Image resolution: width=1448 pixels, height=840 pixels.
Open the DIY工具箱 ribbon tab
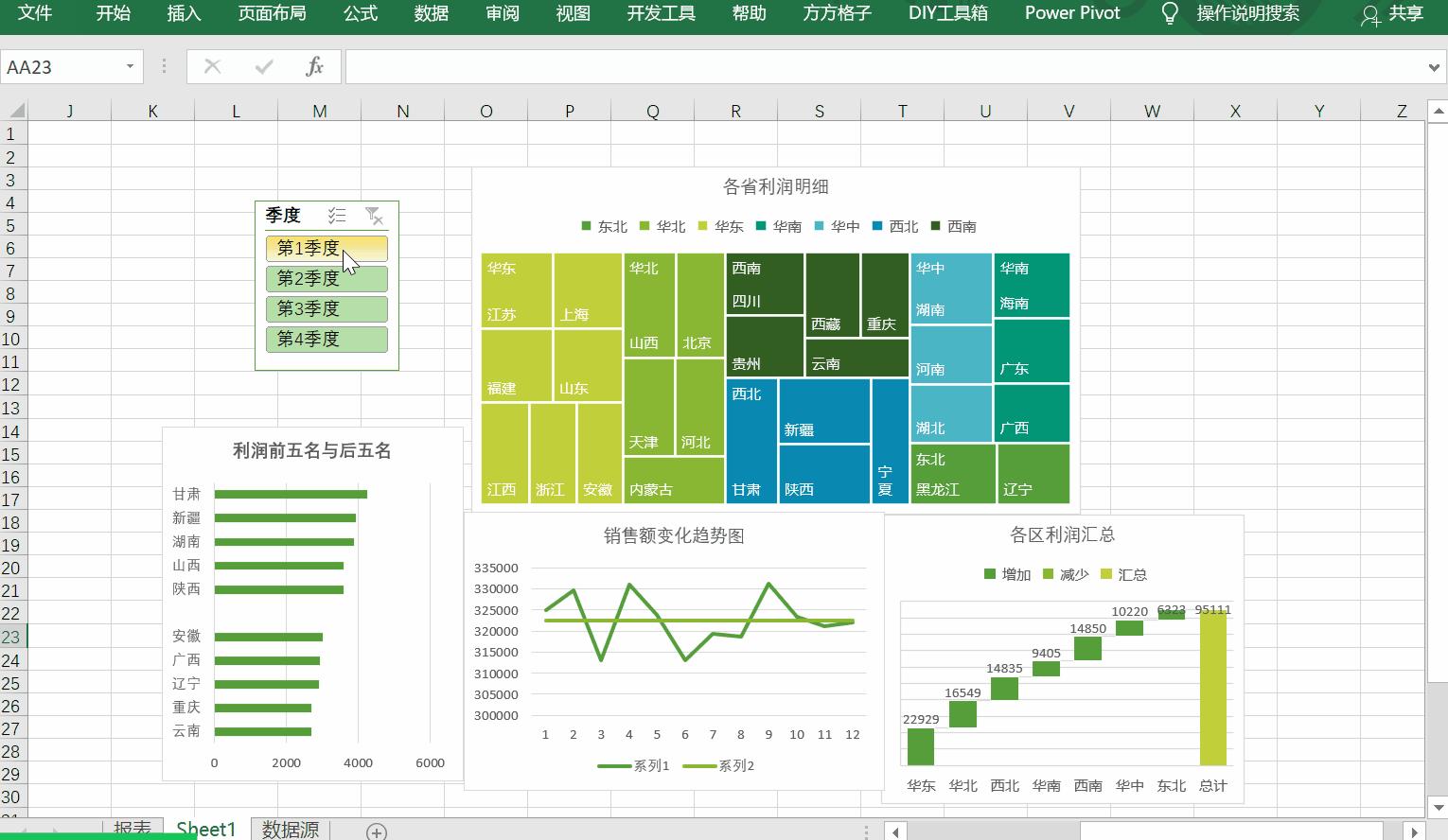point(948,13)
